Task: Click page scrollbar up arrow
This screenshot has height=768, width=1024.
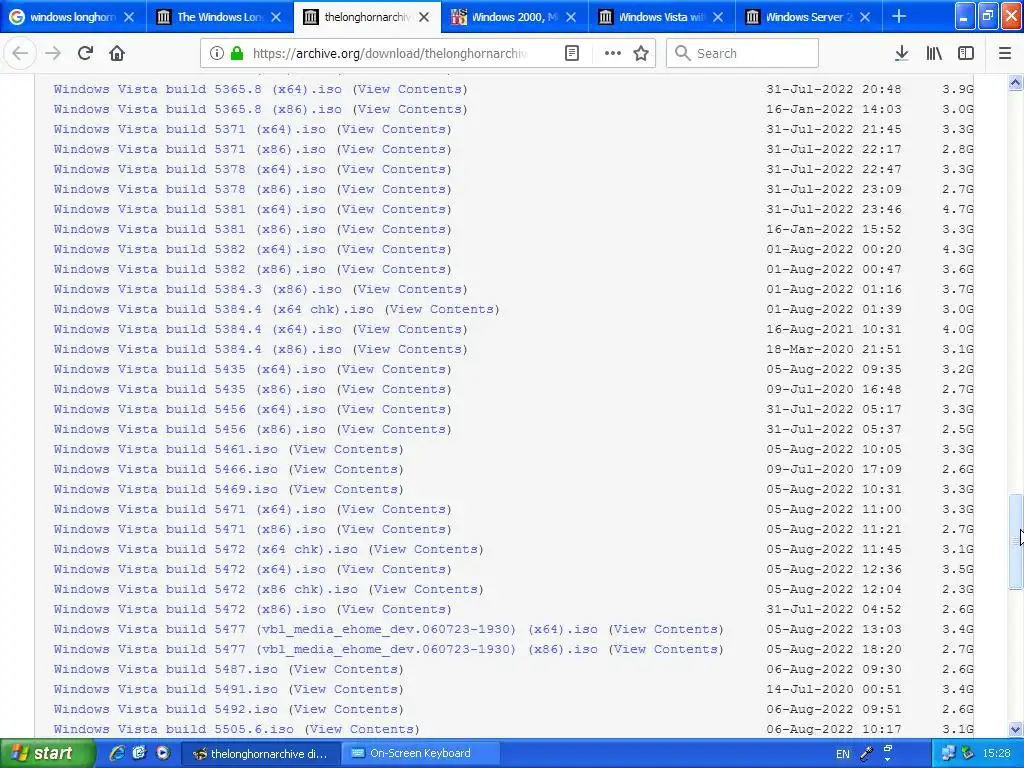Action: click(1016, 82)
